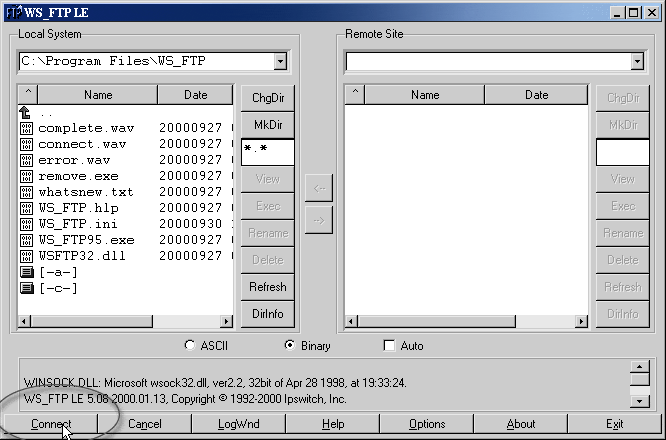Enable the Auto transfer mode checkbox
Viewport: 666px width, 440px height.
pos(389,345)
